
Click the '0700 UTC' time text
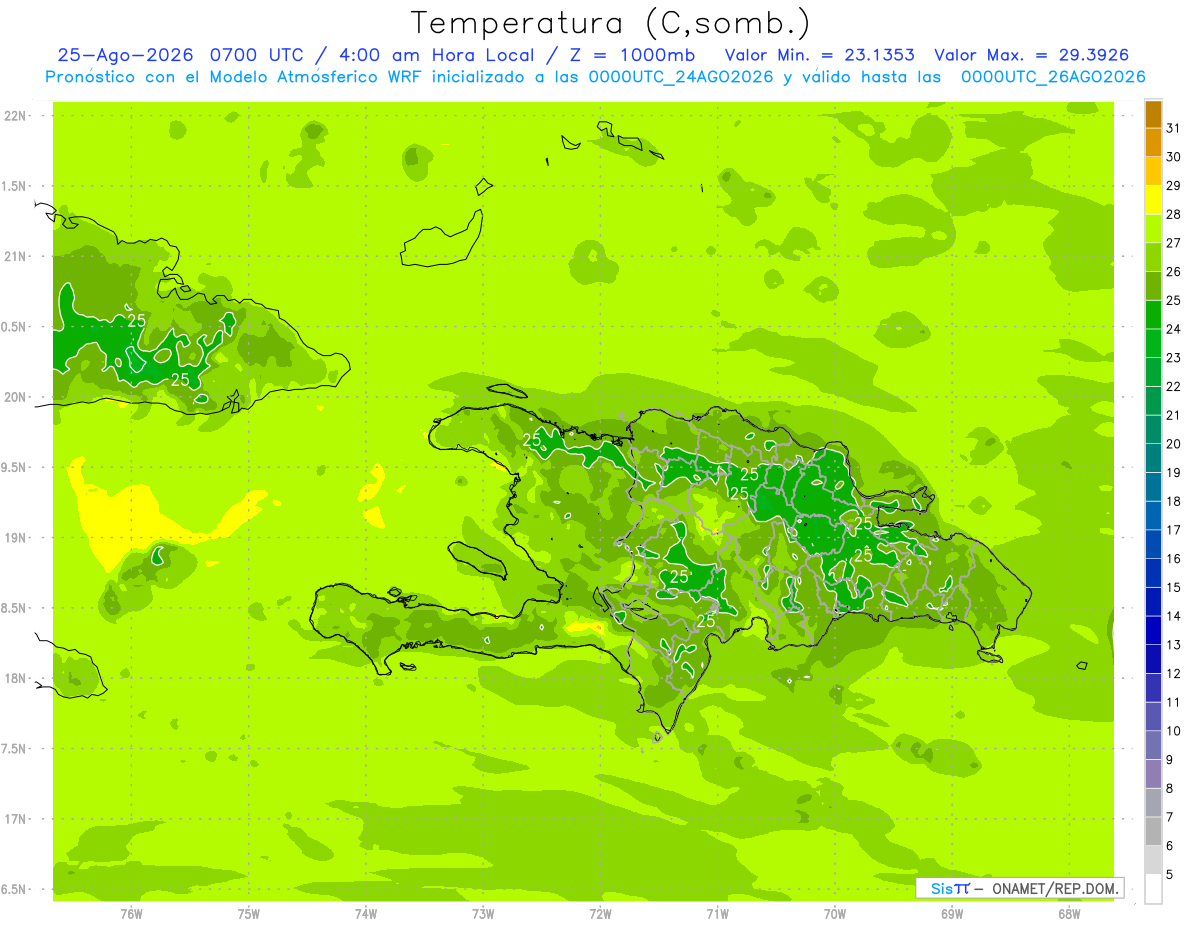[x=257, y=55]
